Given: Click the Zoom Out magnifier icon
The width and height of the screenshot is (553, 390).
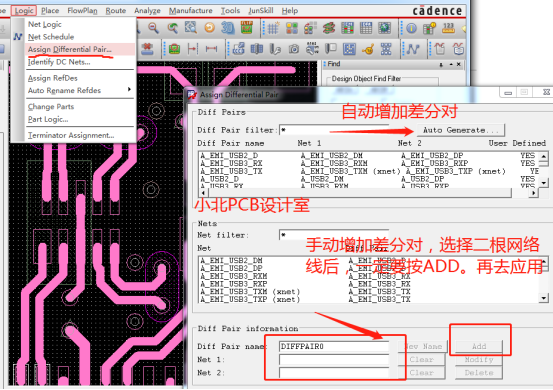Looking at the screenshot, I should coord(153,28).
